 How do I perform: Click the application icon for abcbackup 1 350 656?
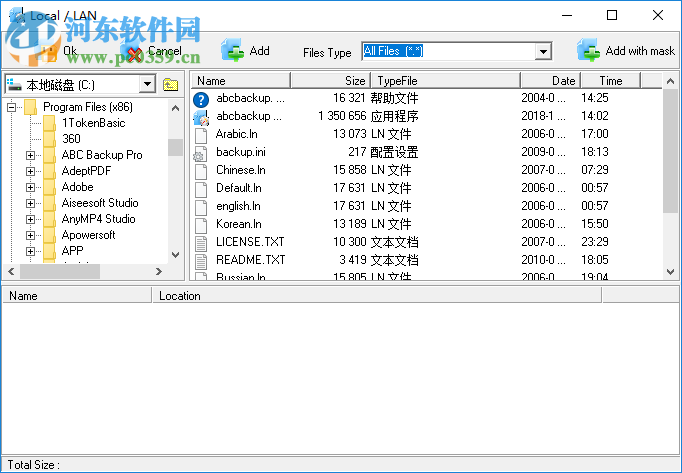click(x=201, y=117)
